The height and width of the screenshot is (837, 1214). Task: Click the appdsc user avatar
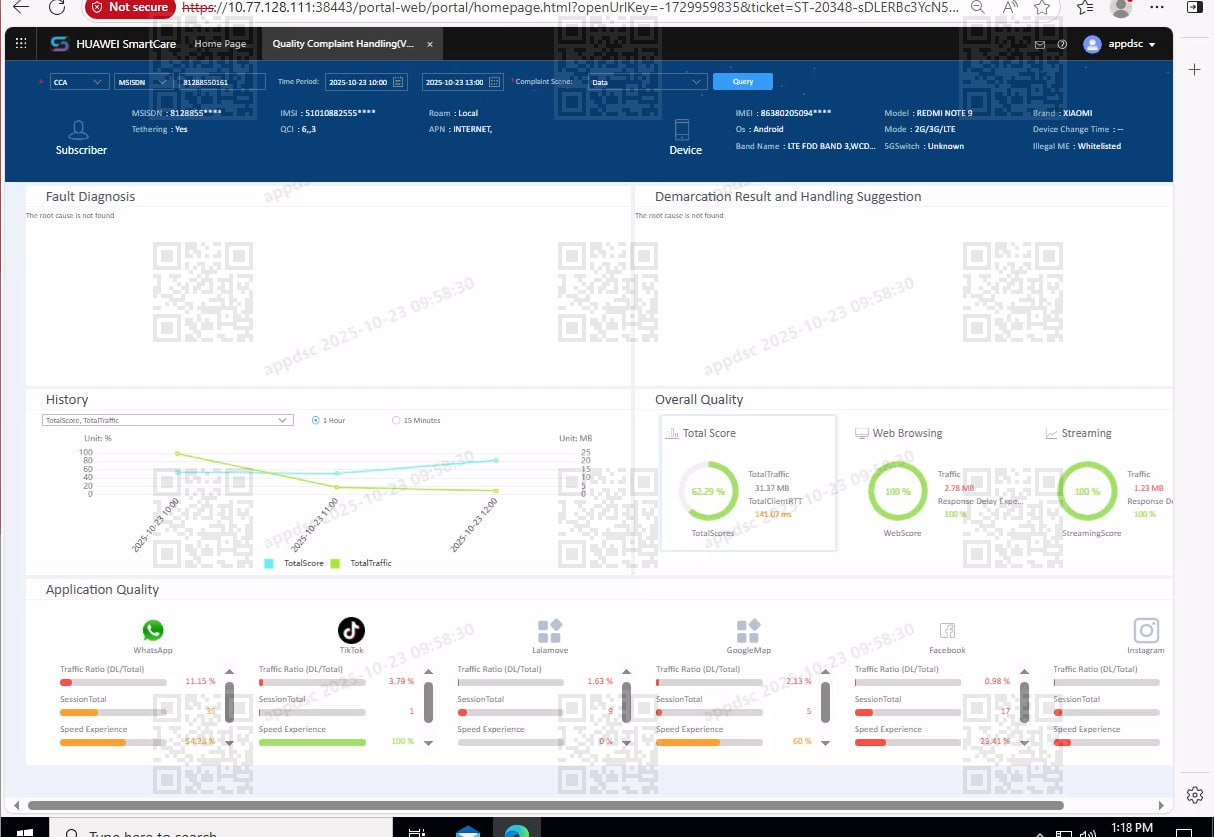tap(1092, 44)
